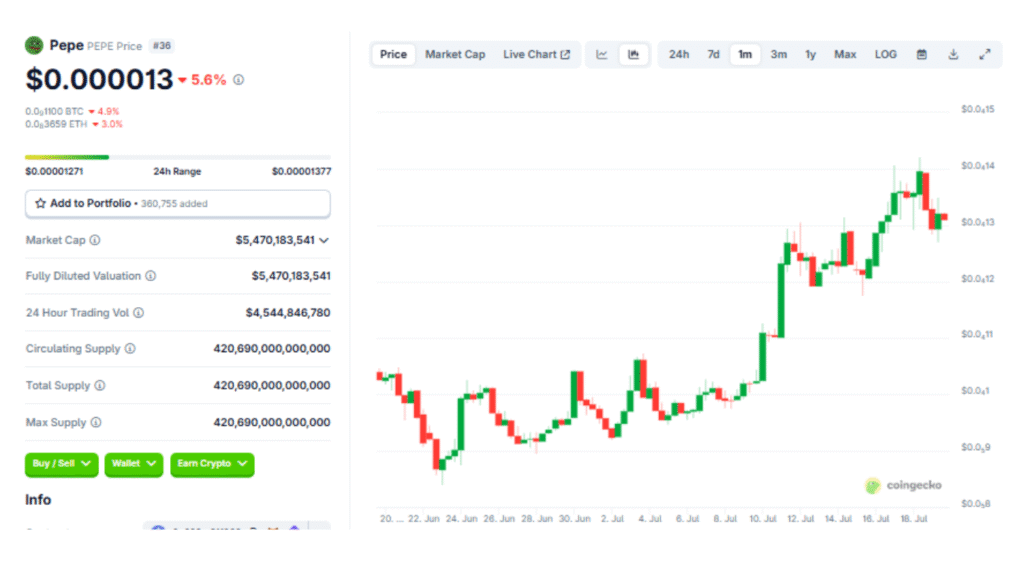1024x561 pixels.
Task: Select the 1y time range
Action: [810, 54]
